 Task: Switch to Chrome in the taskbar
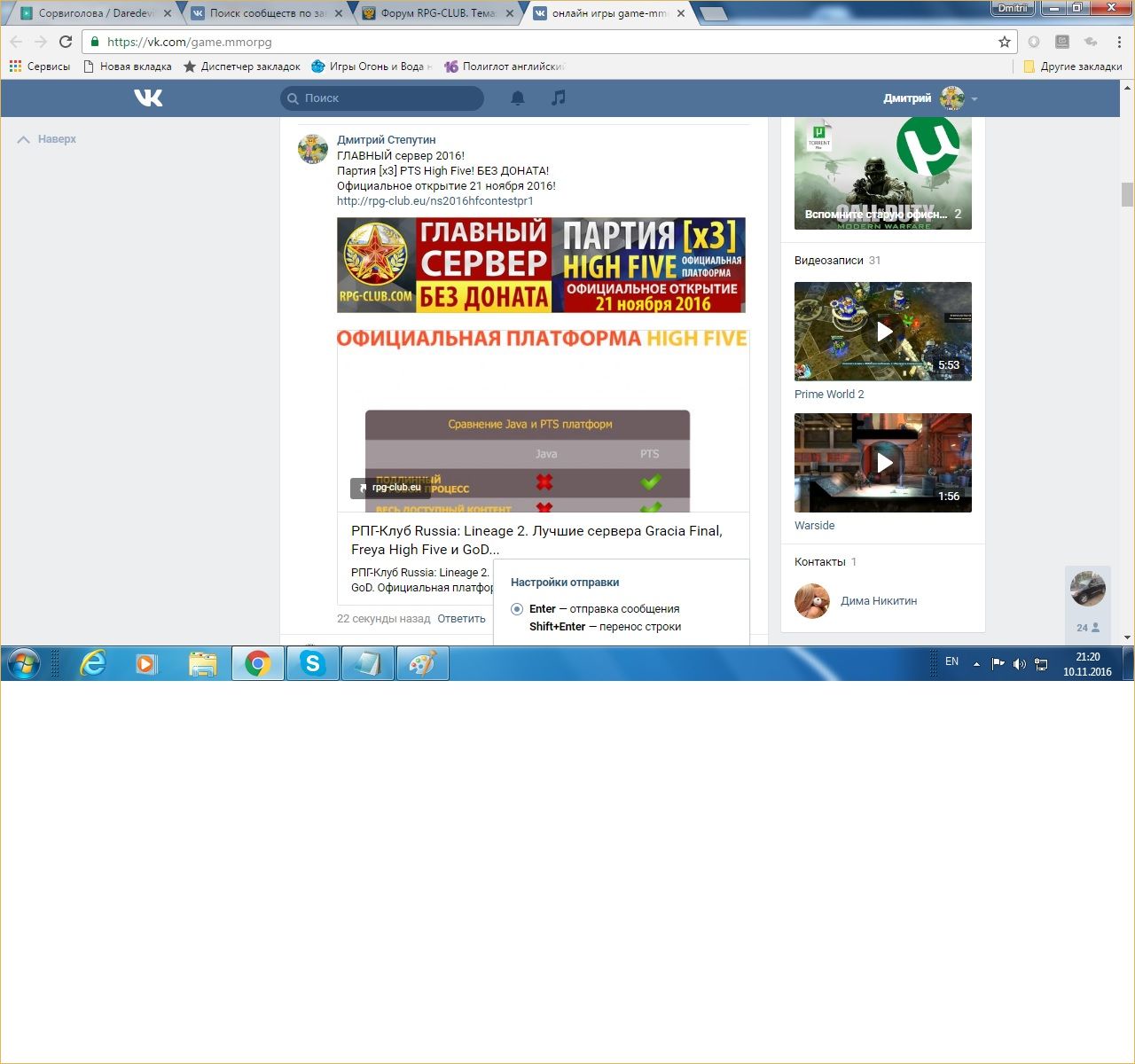258,663
